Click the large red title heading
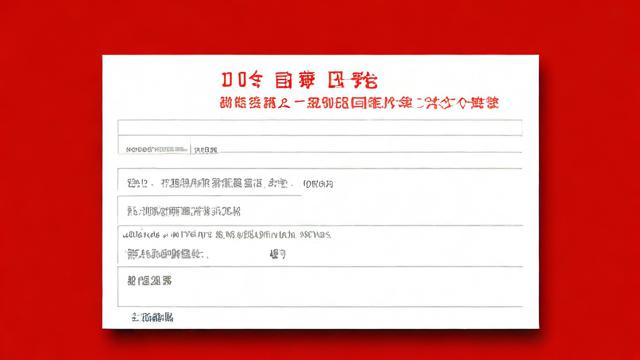 pos(300,80)
